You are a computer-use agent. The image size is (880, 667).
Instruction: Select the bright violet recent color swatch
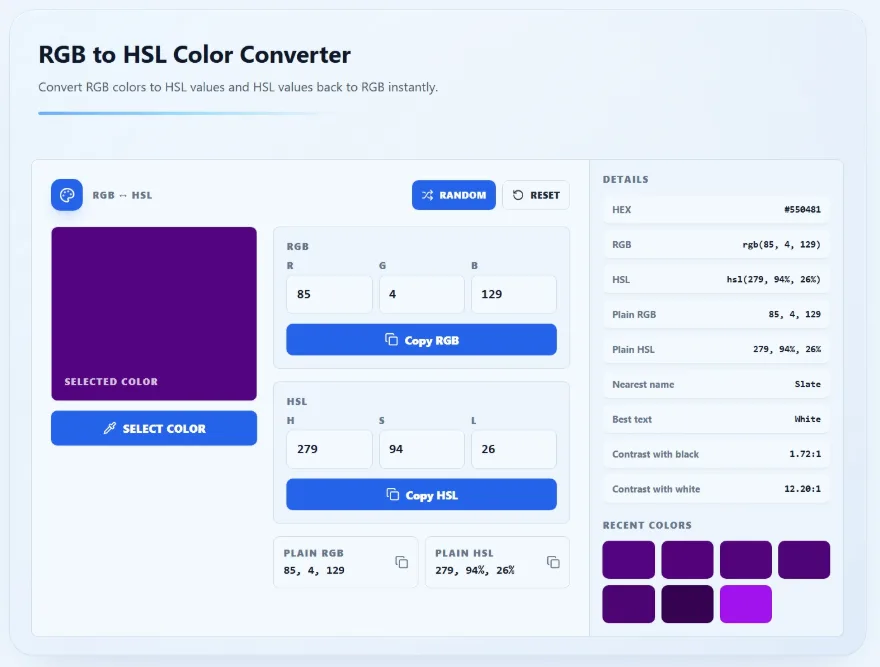(746, 604)
